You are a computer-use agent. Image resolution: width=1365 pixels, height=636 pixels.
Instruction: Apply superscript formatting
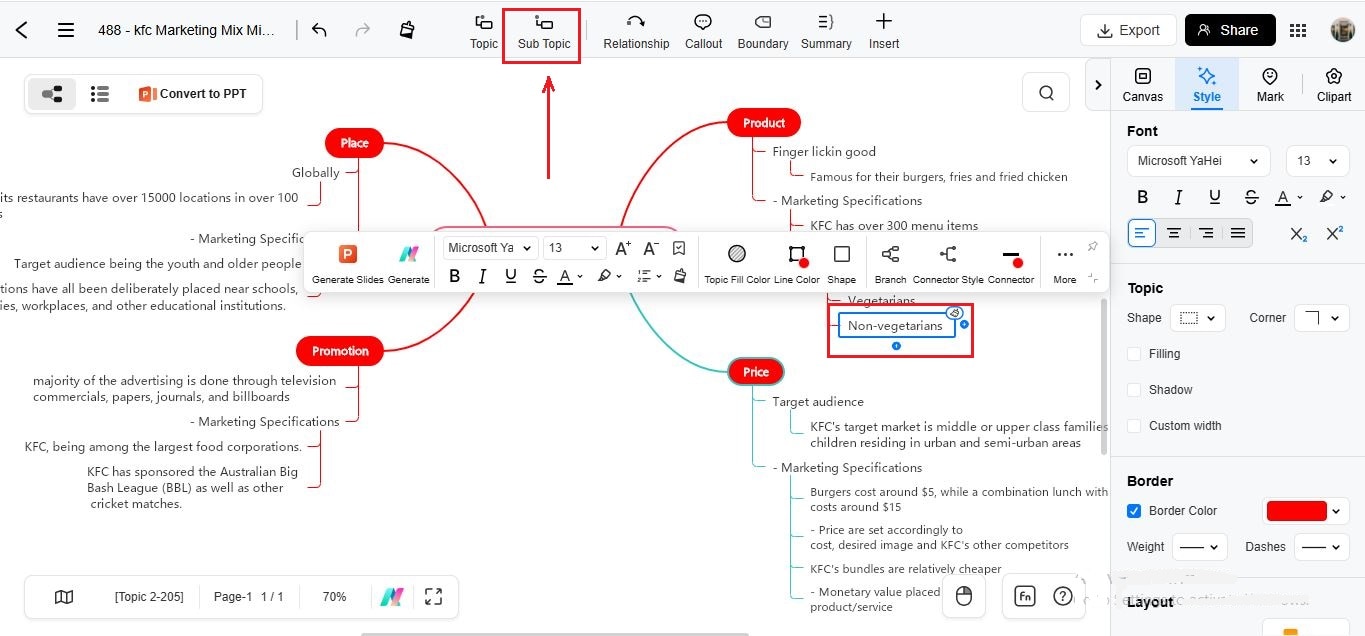pyautogui.click(x=1334, y=234)
